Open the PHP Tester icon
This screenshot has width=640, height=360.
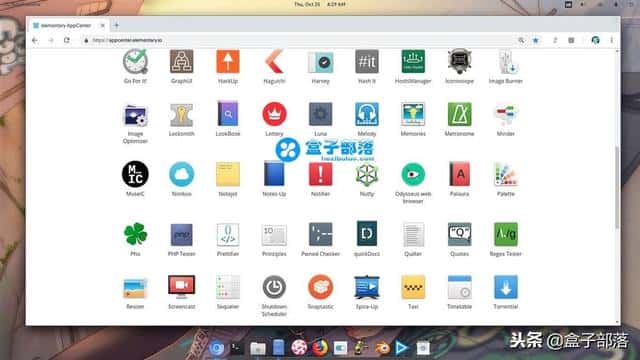point(182,235)
